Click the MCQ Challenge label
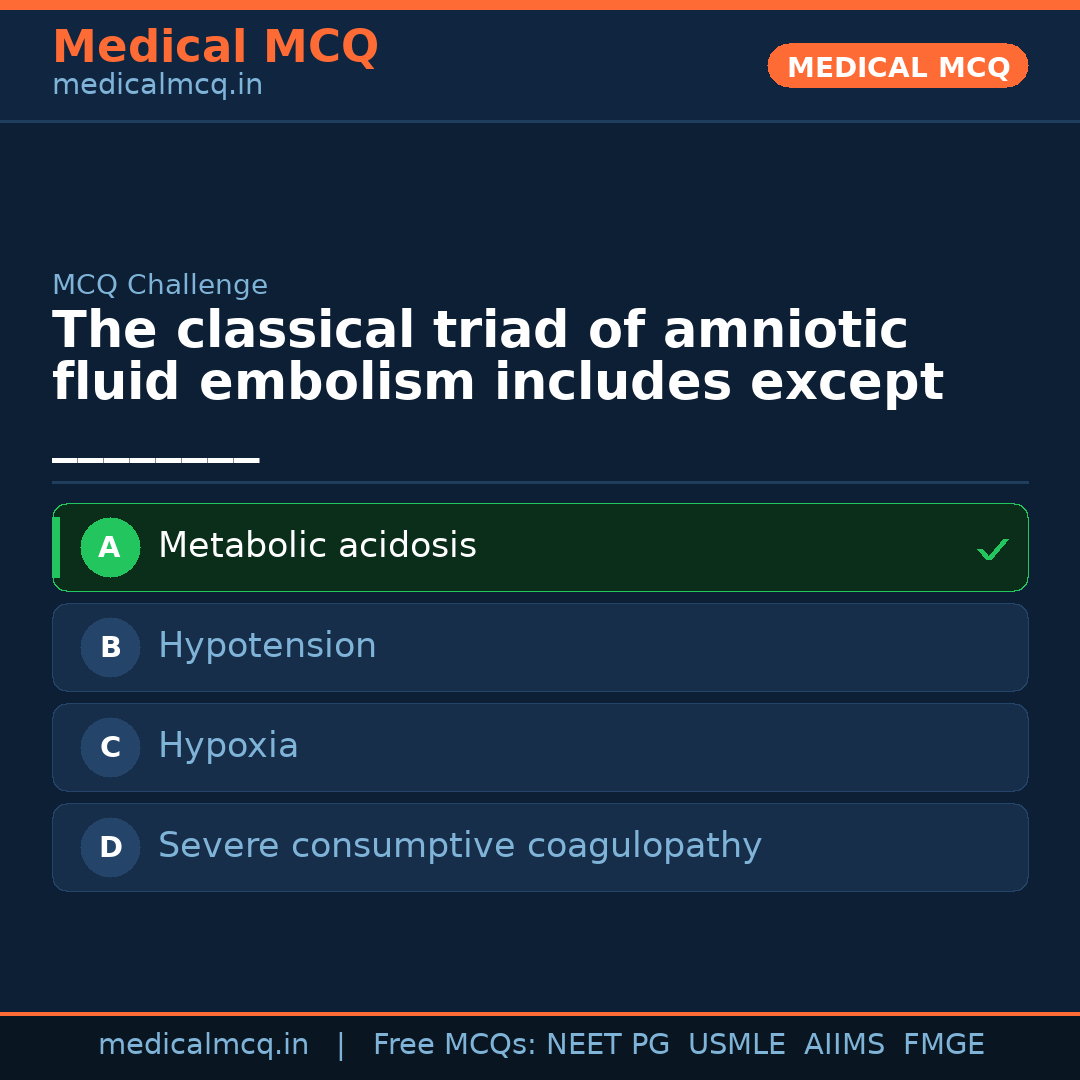Image resolution: width=1080 pixels, height=1080 pixels. pos(160,285)
